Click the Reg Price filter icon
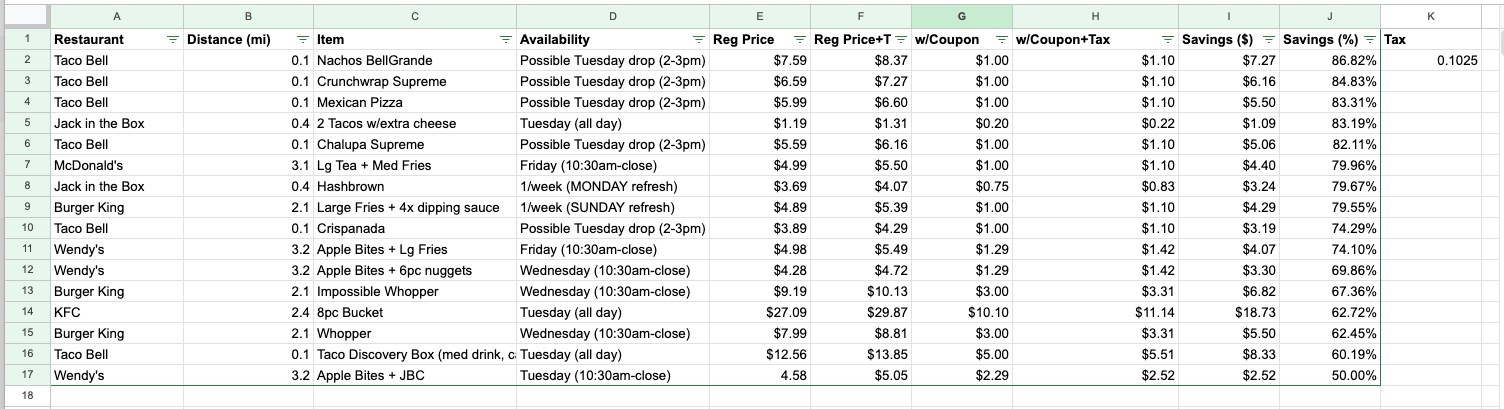Viewport: 1504px width, 409px height. [x=799, y=40]
